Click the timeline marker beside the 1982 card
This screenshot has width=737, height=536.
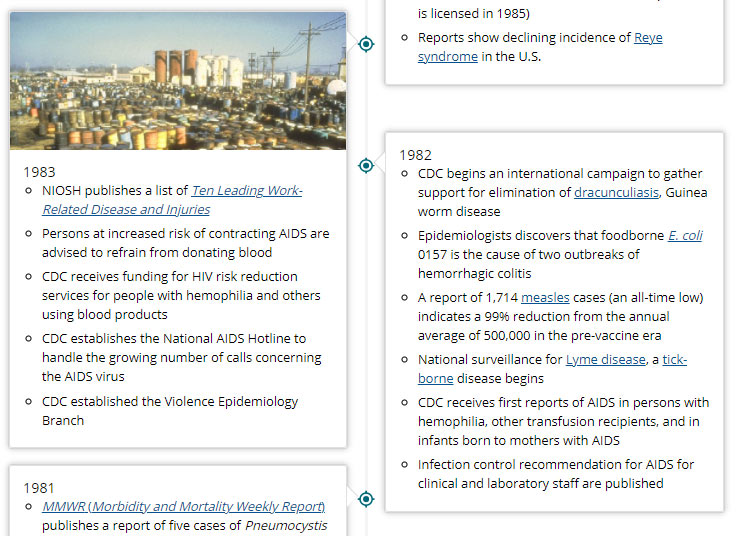pyautogui.click(x=366, y=165)
